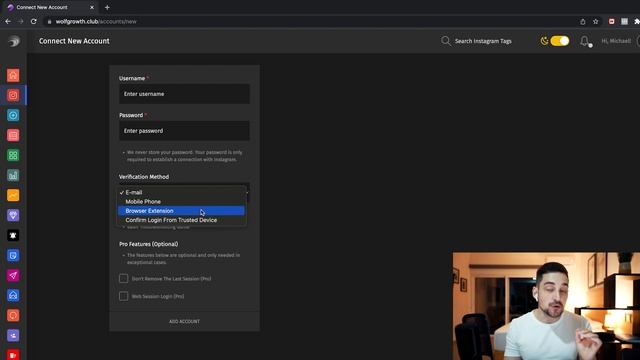The height and width of the screenshot is (360, 640).
Task: Click the Enter username field
Action: [184, 94]
